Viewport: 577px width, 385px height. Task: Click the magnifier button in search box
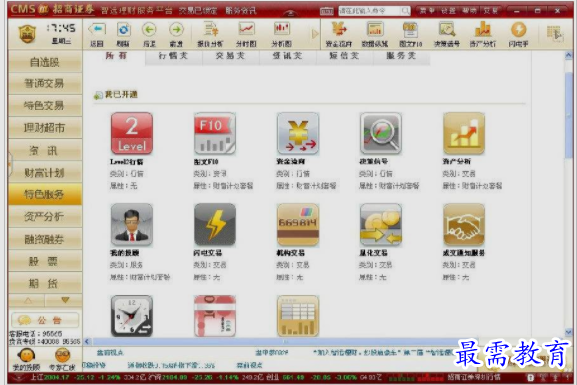click(405, 11)
